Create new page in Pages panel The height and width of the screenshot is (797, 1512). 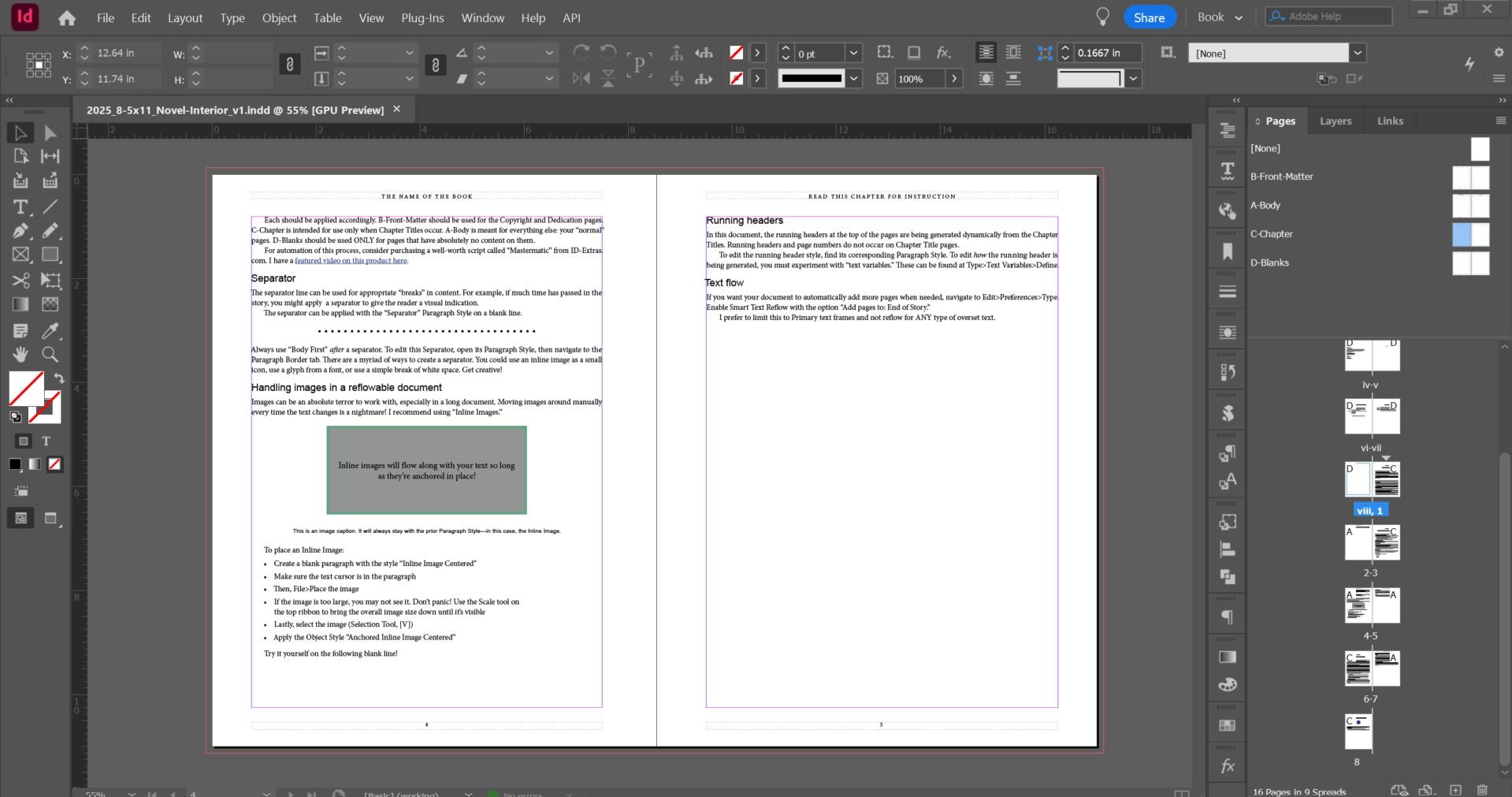pos(1455,790)
